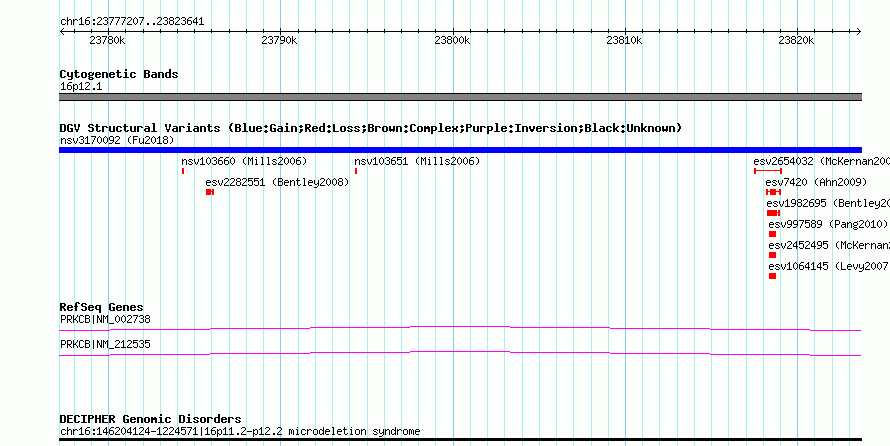Select the 23790k ruler position label
This screenshot has height=446, width=890.
click(x=279, y=40)
